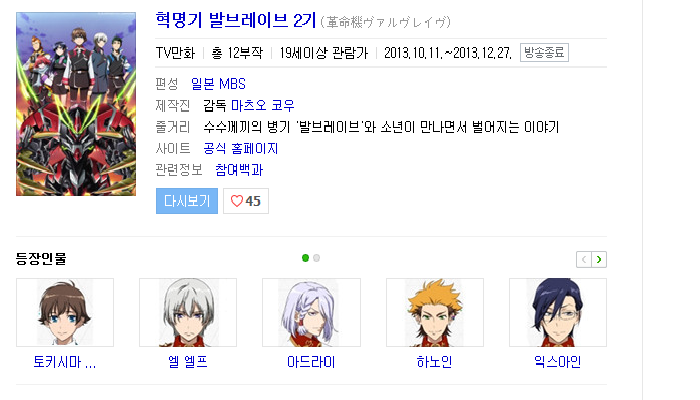Image resolution: width=700 pixels, height=400 pixels.
Task: Select second gray pagination dot
Action: coord(317,258)
